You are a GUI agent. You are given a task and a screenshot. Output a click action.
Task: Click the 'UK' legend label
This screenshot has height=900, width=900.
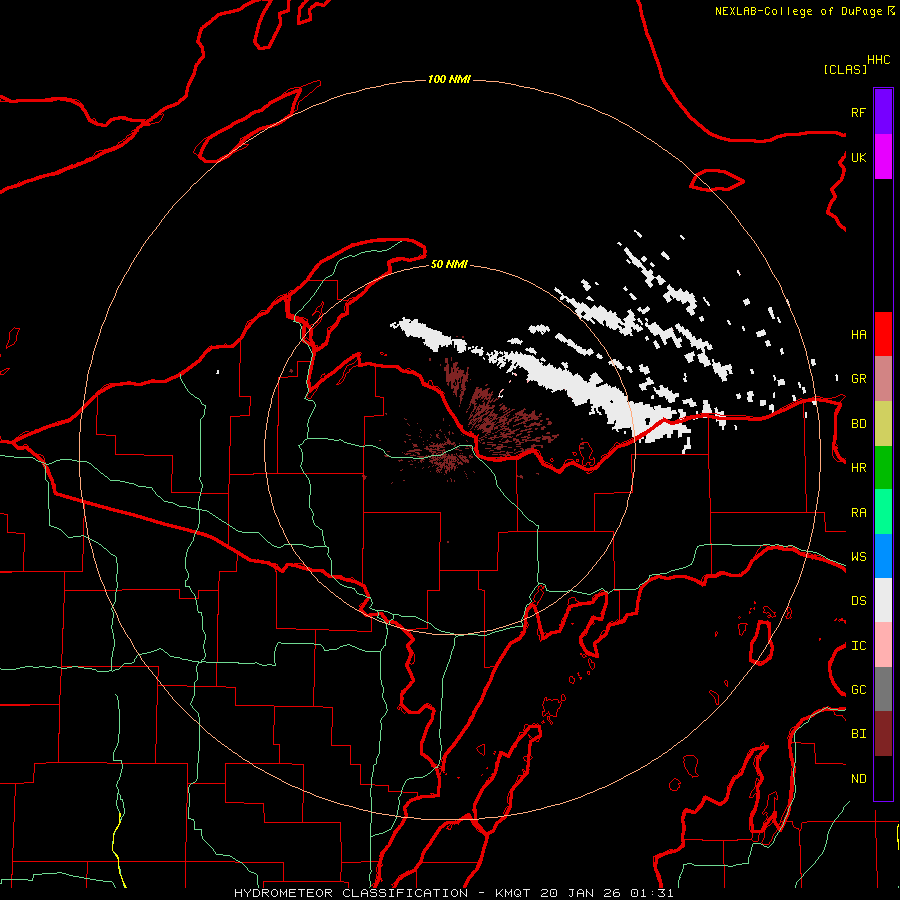(858, 157)
